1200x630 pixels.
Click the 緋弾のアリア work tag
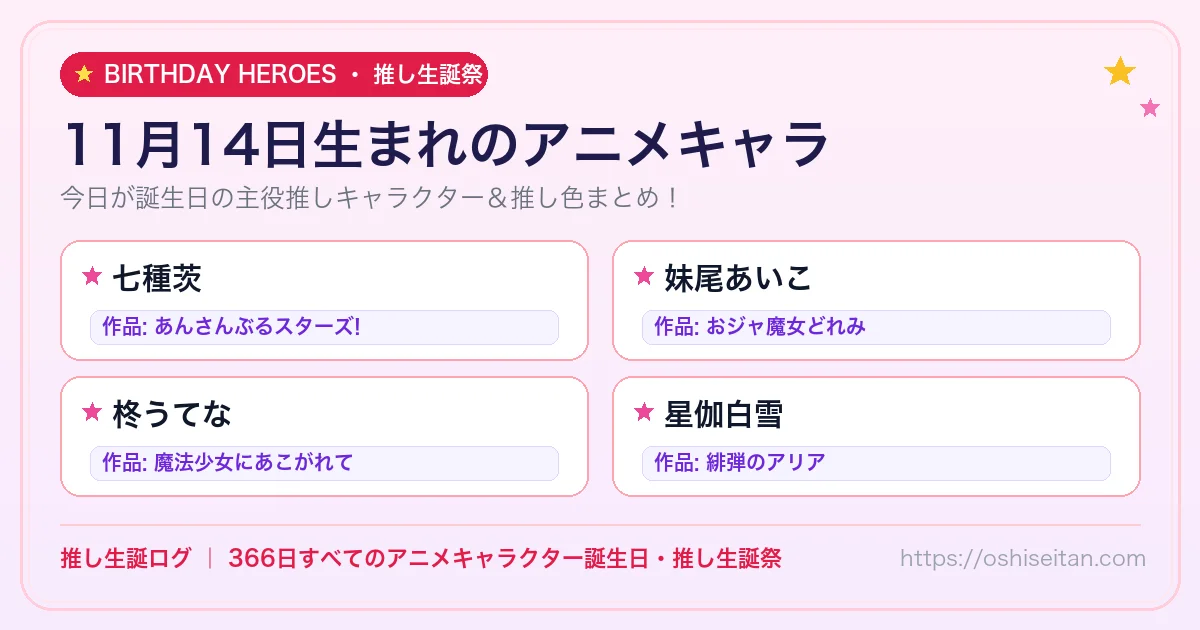876,463
